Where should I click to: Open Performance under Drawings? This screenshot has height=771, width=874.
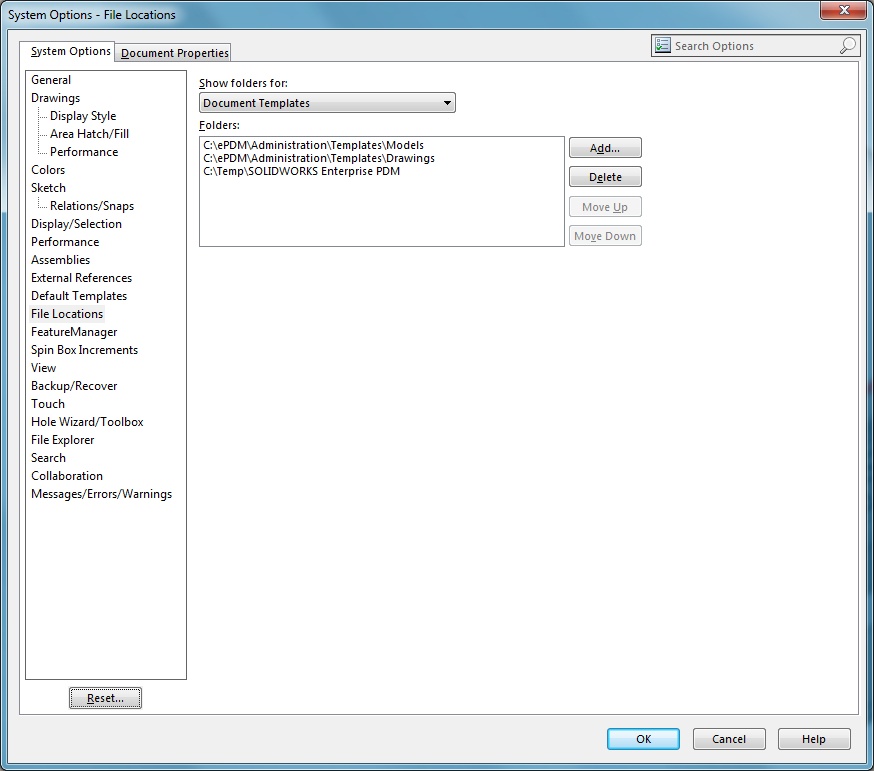click(x=84, y=152)
